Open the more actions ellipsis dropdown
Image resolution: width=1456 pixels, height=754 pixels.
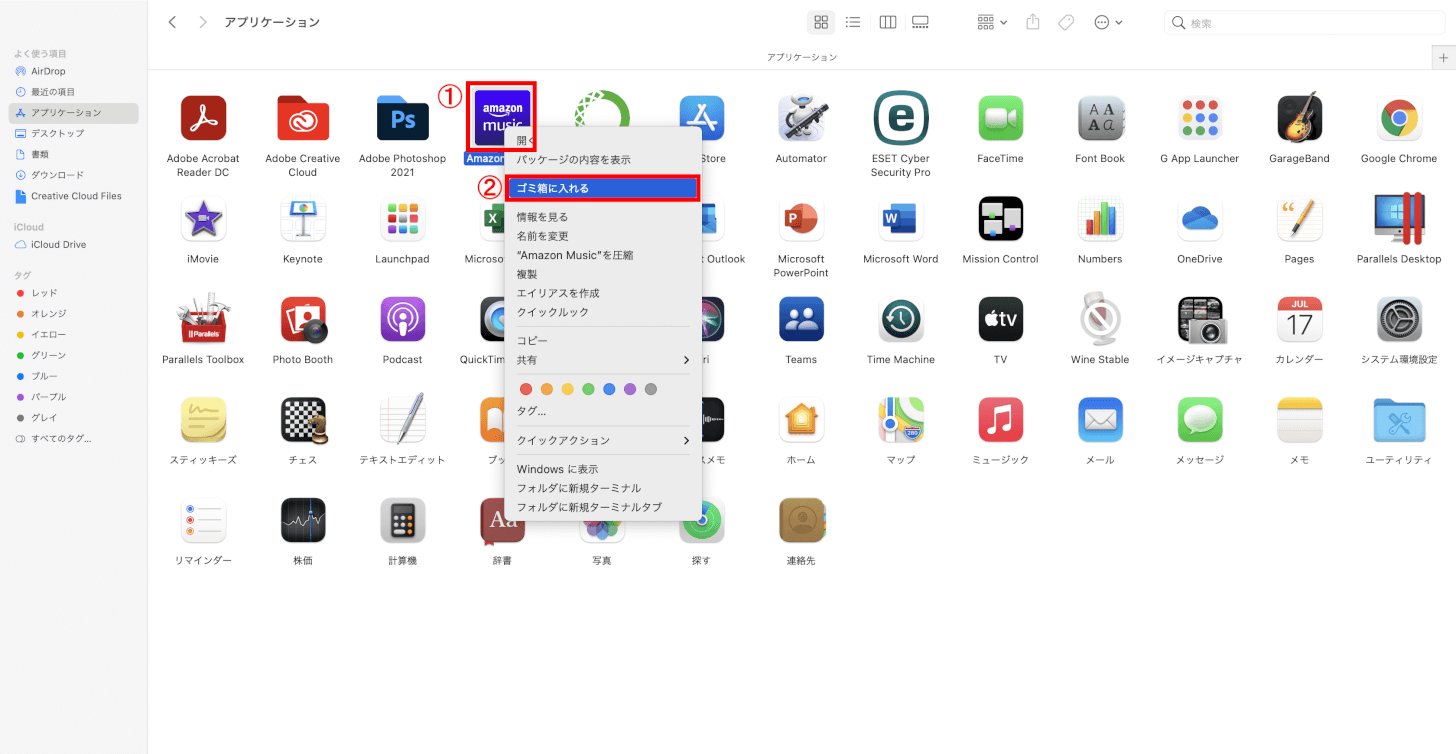click(1108, 22)
